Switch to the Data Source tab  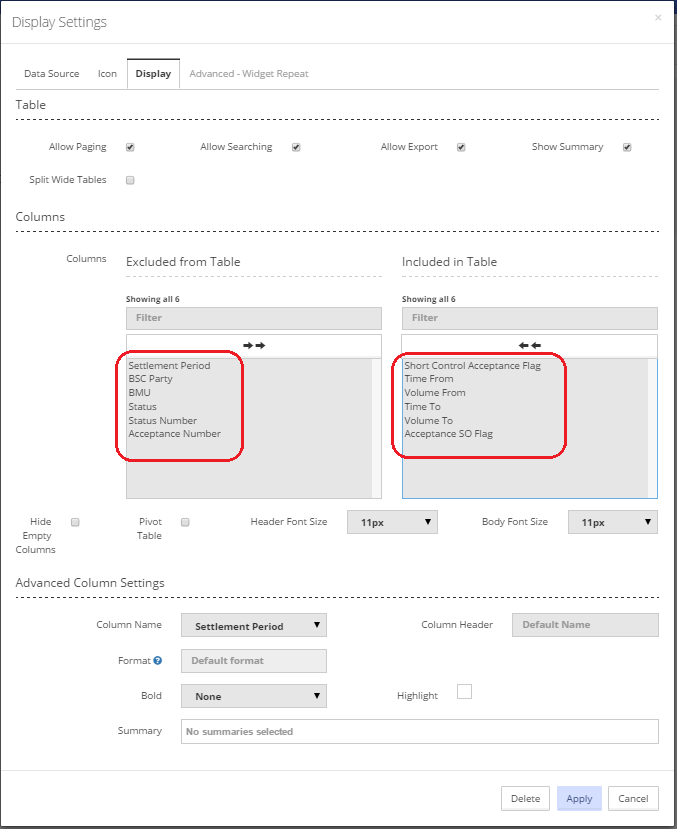click(52, 74)
